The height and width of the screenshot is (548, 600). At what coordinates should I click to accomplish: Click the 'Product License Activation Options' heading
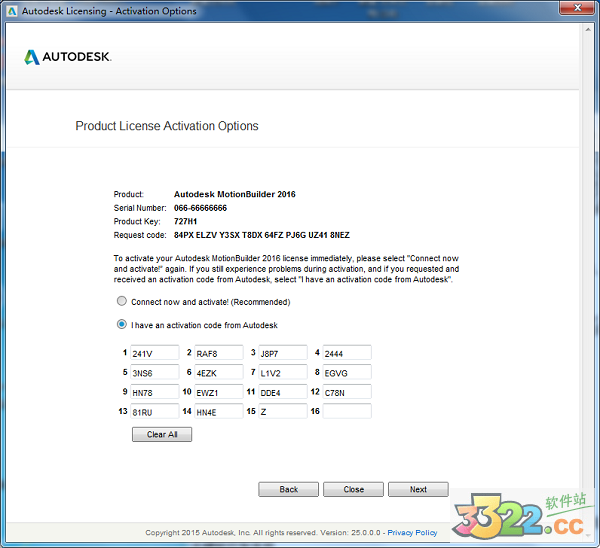[167, 126]
